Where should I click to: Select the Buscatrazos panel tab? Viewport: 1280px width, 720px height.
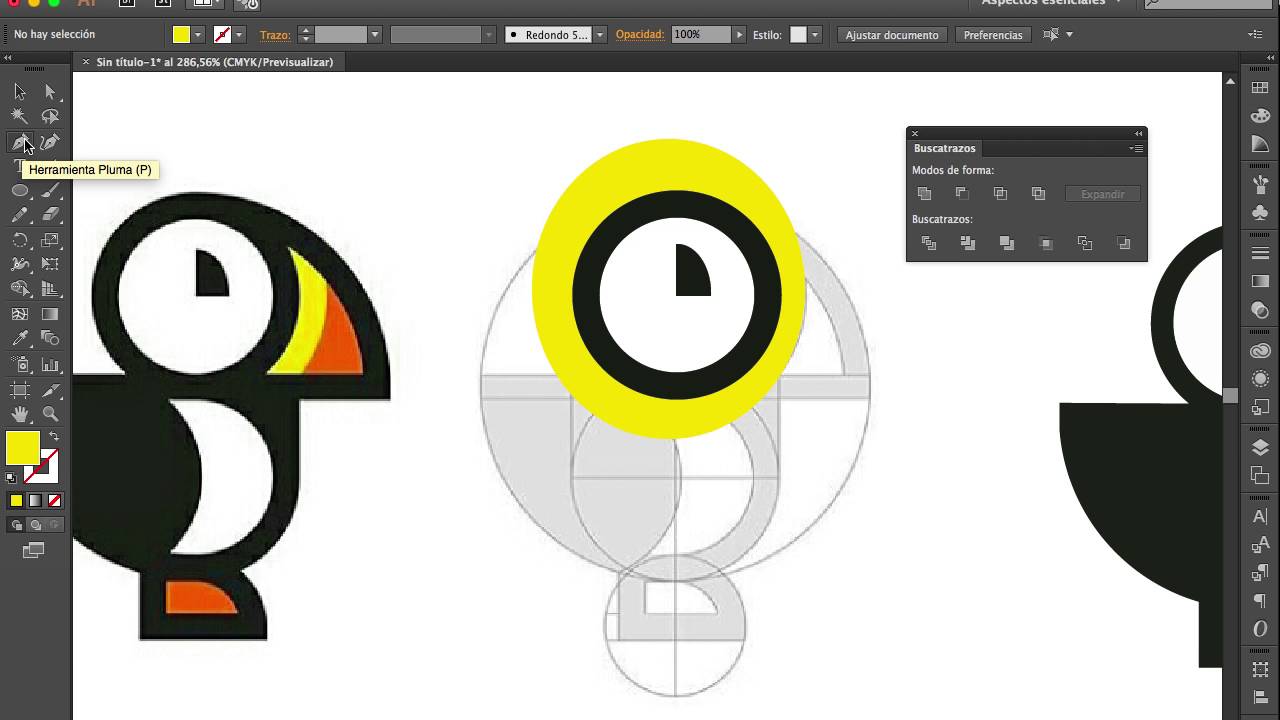tap(944, 148)
